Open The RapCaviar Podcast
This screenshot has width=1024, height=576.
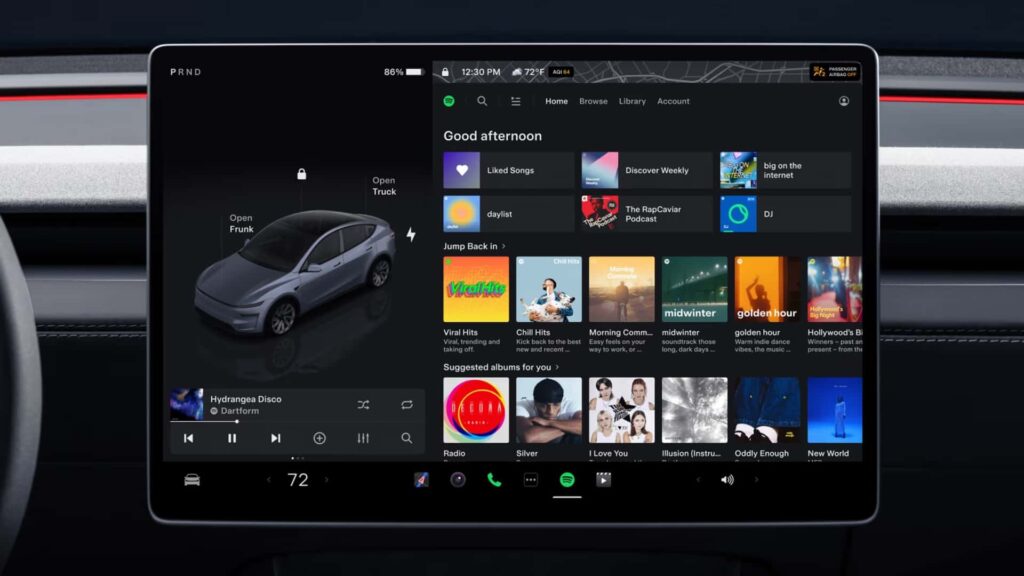647,214
